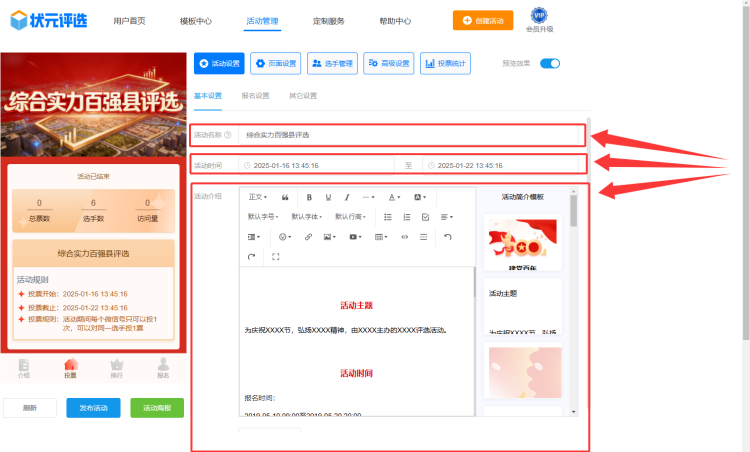This screenshot has width=750, height=452.
Task: Click the 创建活动 button
Action: click(483, 21)
